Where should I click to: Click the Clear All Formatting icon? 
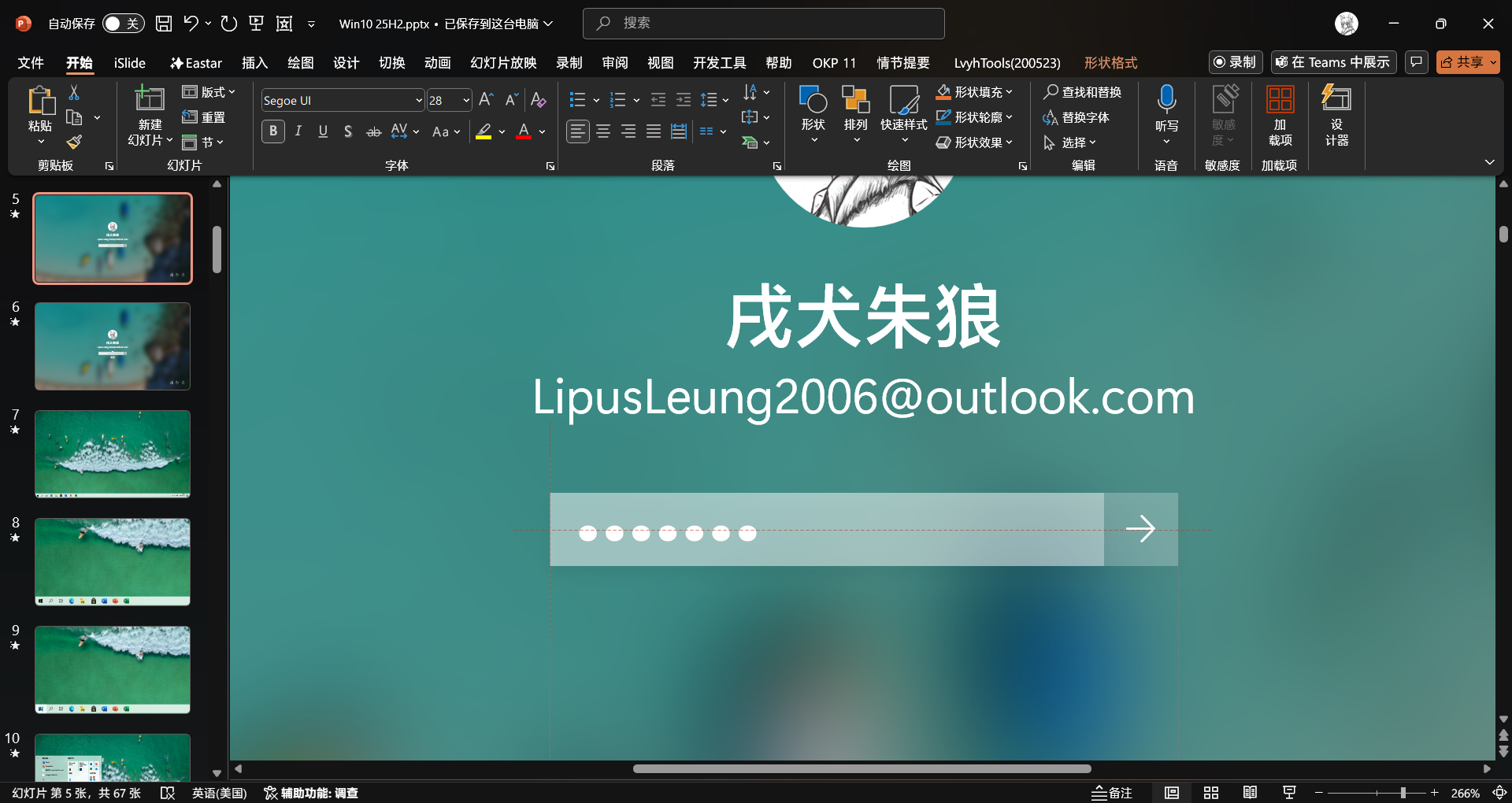539,100
